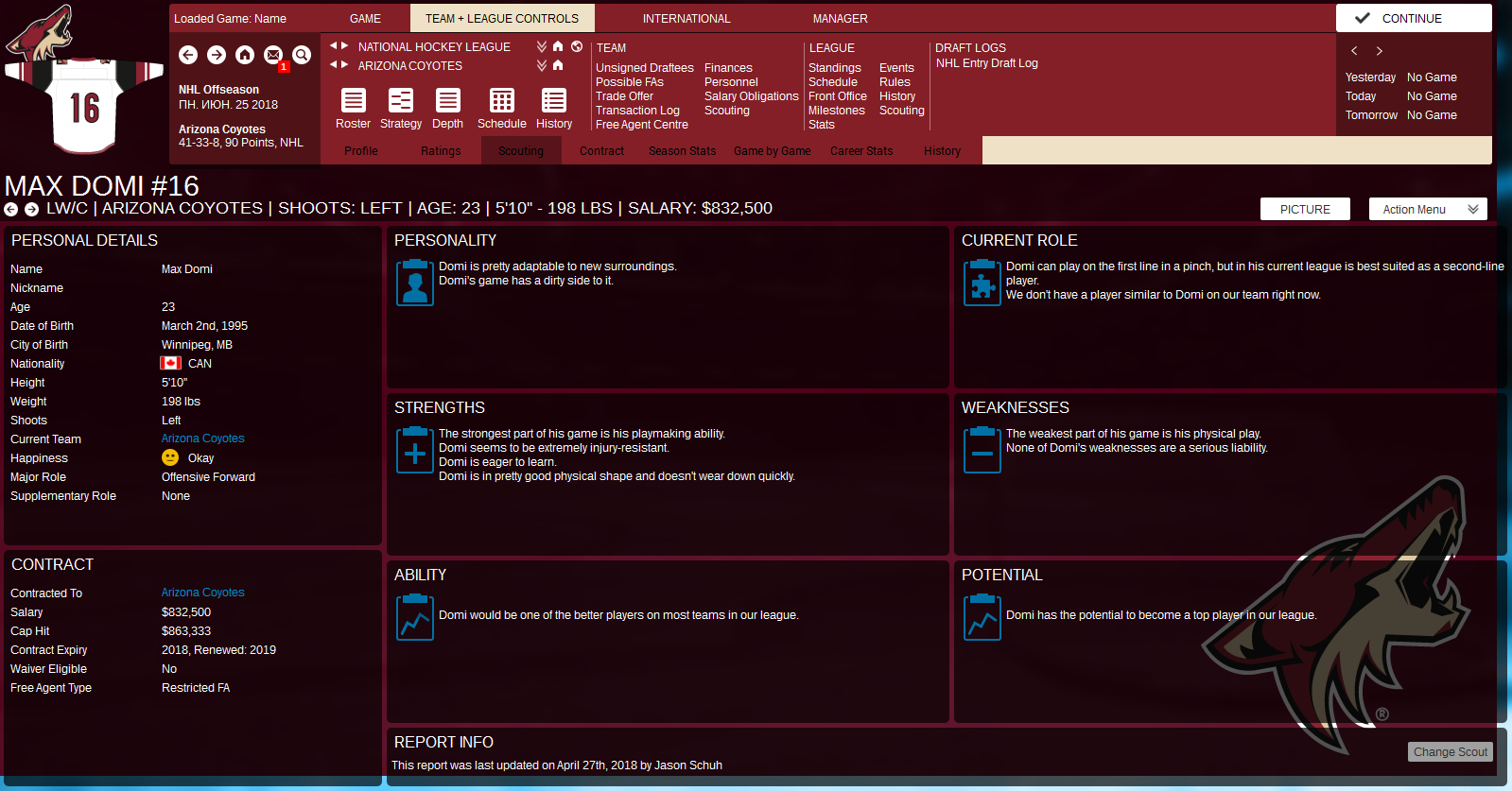
Task: Select the previous league arrow next to National Hockey League
Action: [333, 45]
